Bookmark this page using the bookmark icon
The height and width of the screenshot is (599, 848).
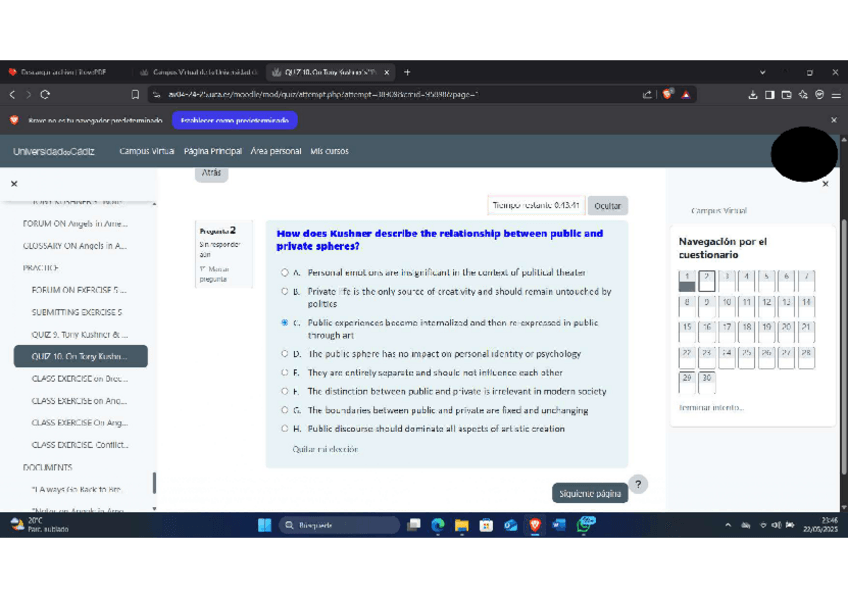pyautogui.click(x=135, y=95)
